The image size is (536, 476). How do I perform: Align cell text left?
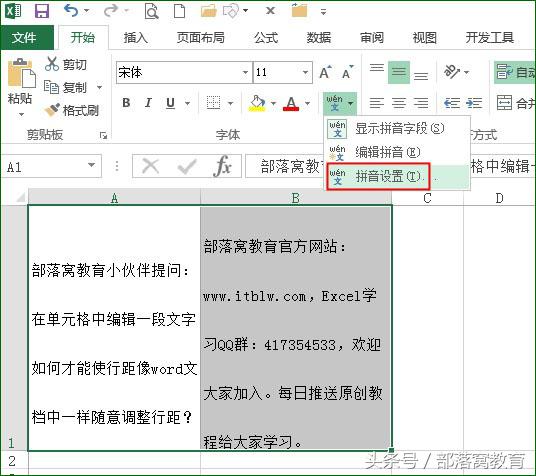377,103
